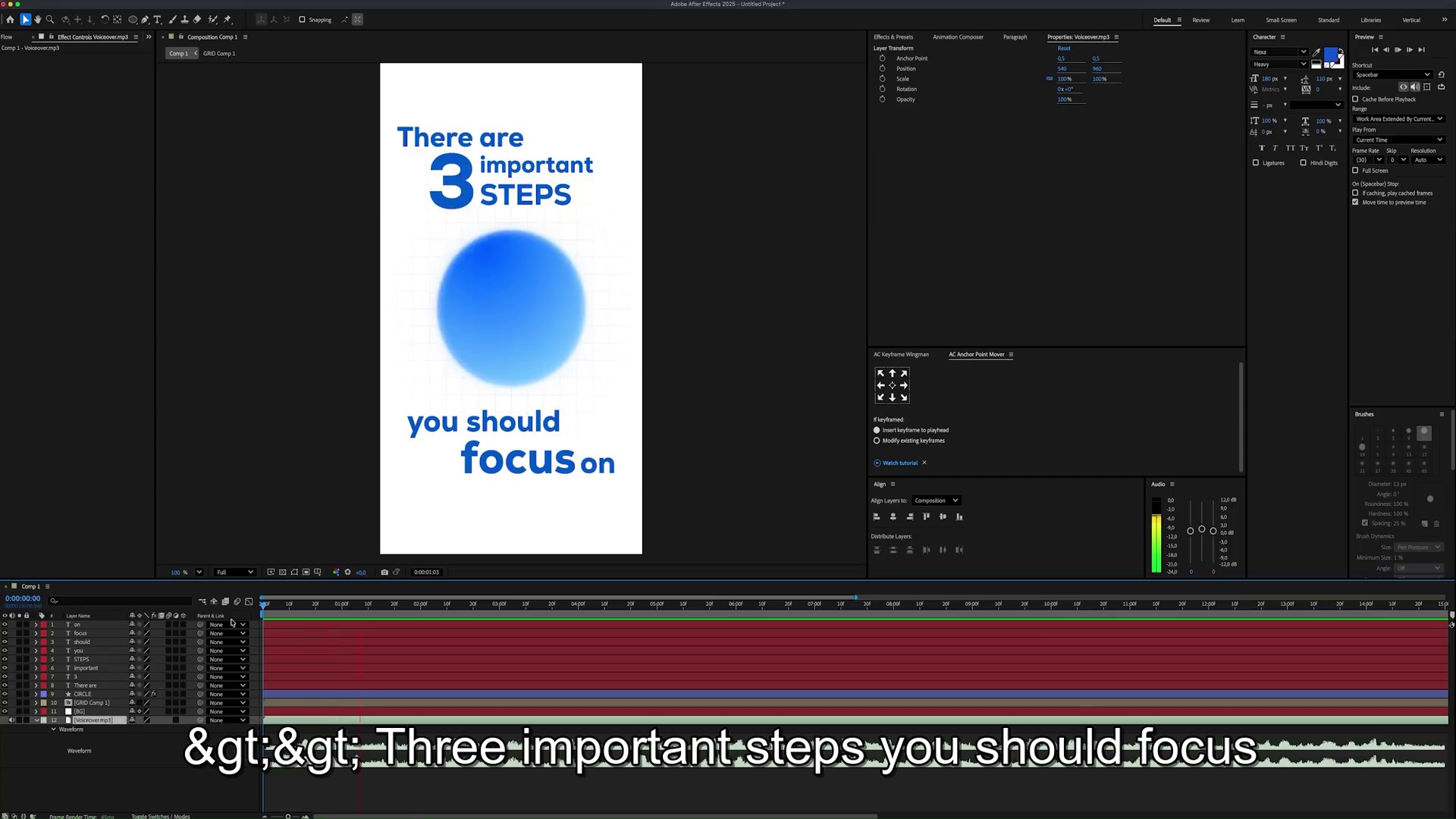Check Cache Before Playback
Viewport: 1456px width, 819px height.
coord(1355,99)
